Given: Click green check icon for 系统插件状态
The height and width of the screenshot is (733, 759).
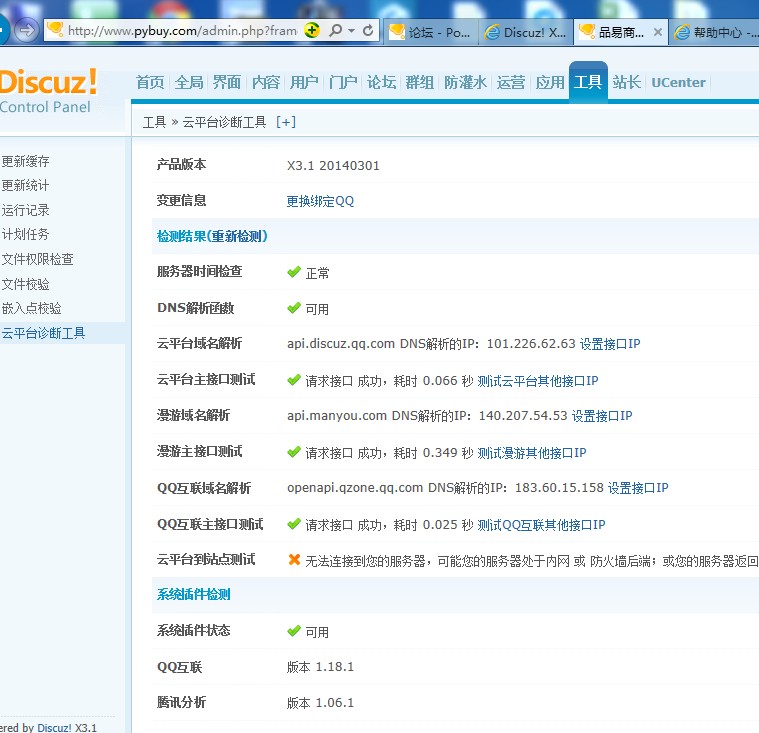Looking at the screenshot, I should pyautogui.click(x=294, y=631).
